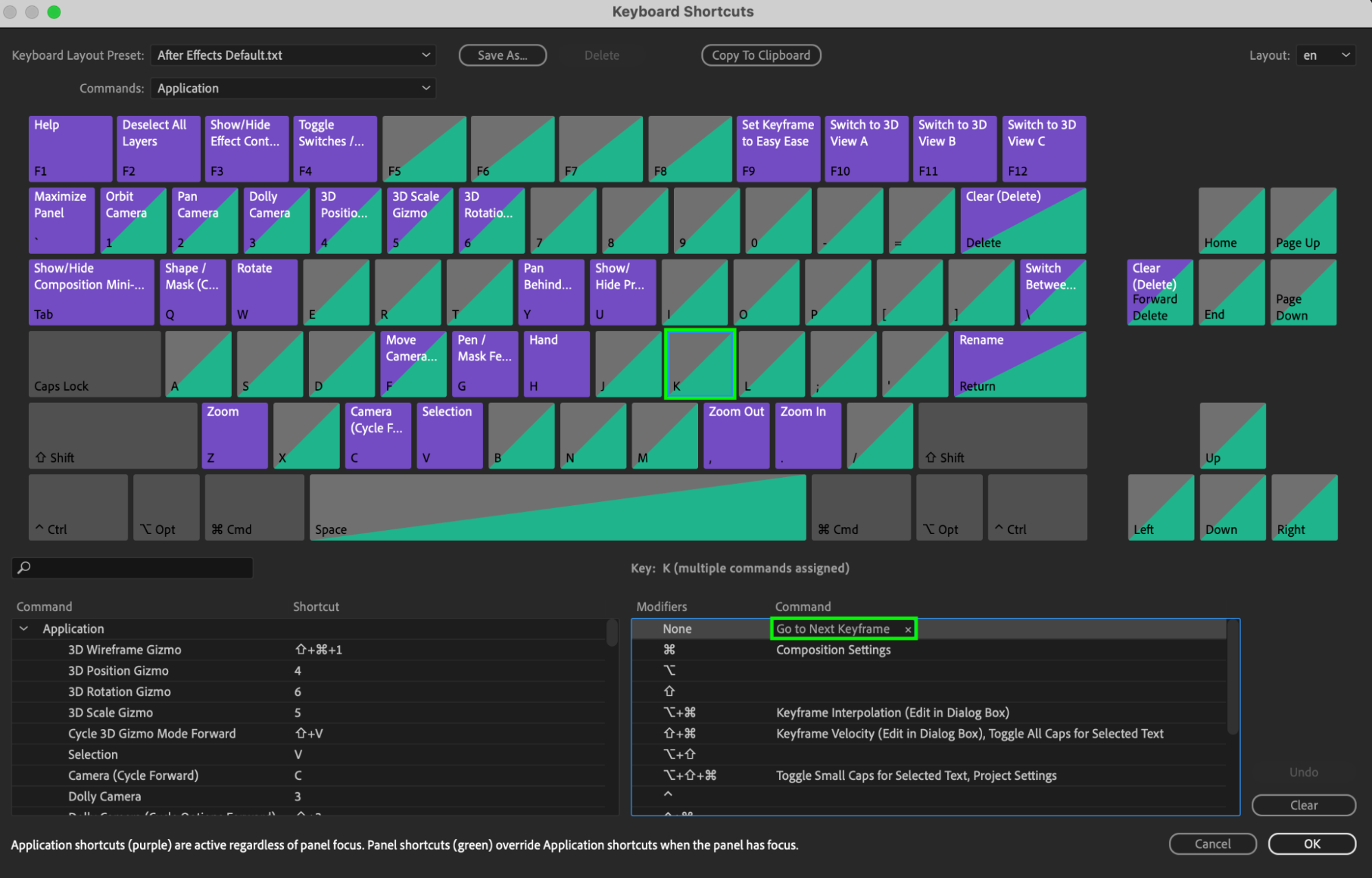Collapse the Application command group

[24, 629]
